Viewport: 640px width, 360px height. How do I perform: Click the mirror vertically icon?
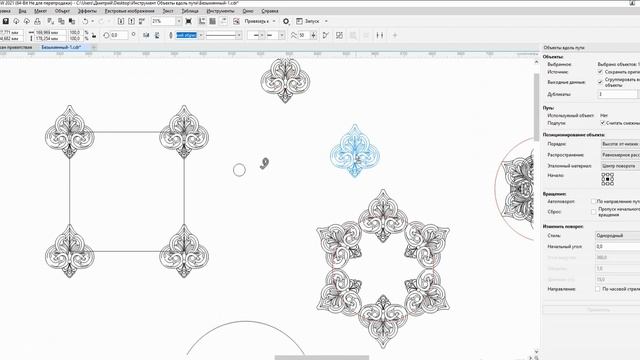click(157, 36)
